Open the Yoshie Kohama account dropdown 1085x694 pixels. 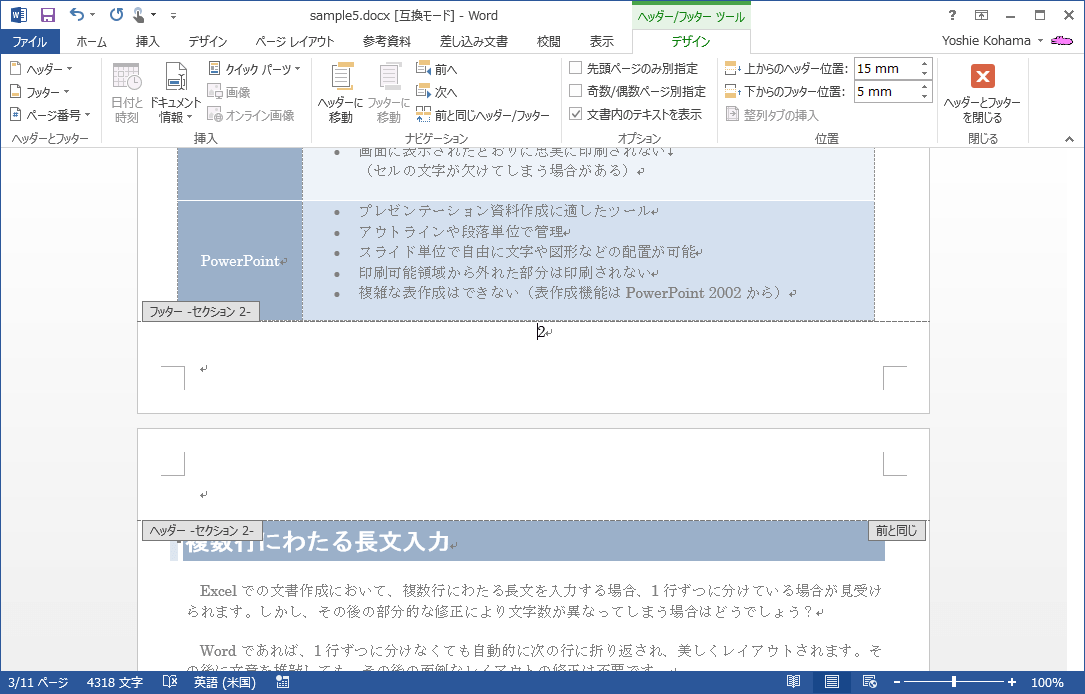992,40
